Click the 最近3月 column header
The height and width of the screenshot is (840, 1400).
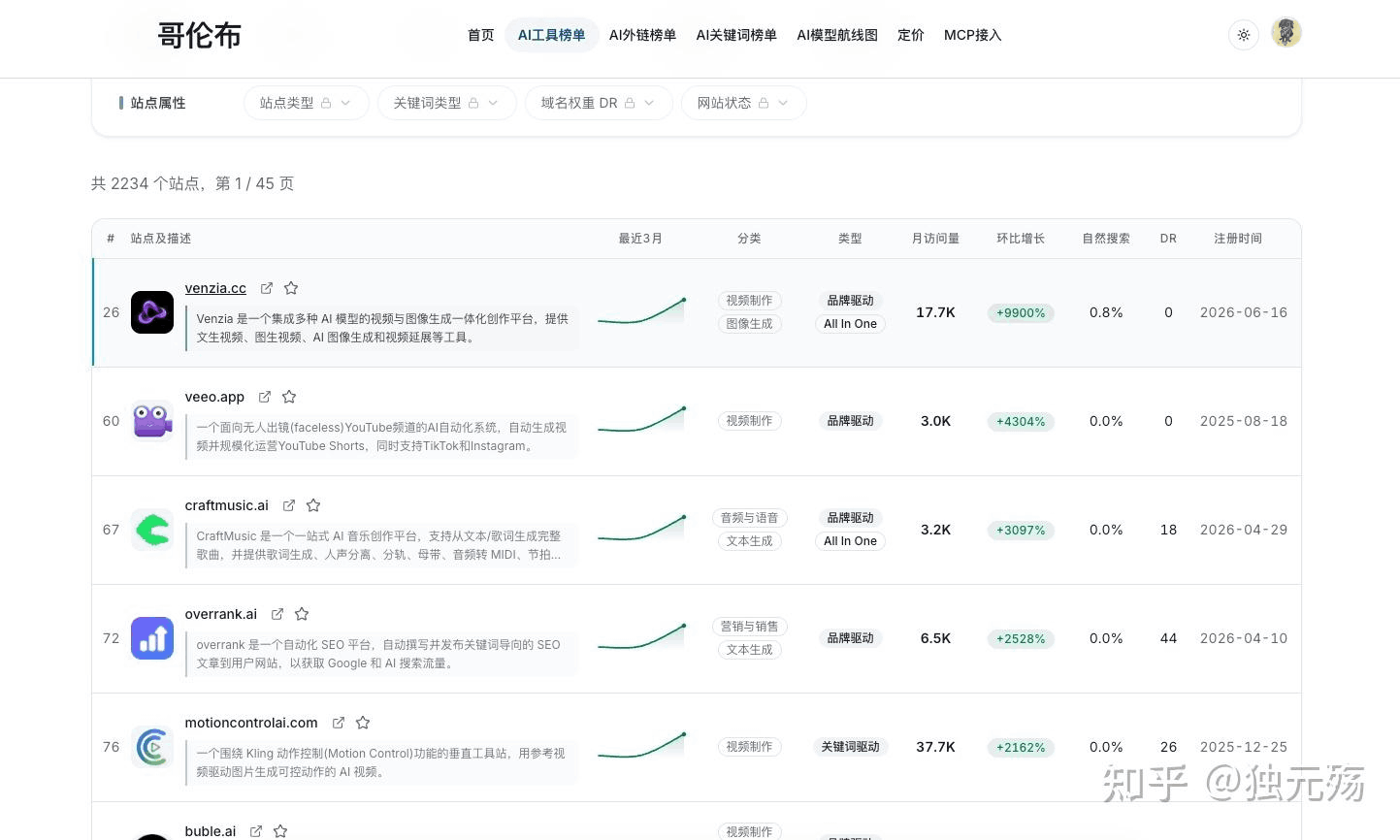640,239
